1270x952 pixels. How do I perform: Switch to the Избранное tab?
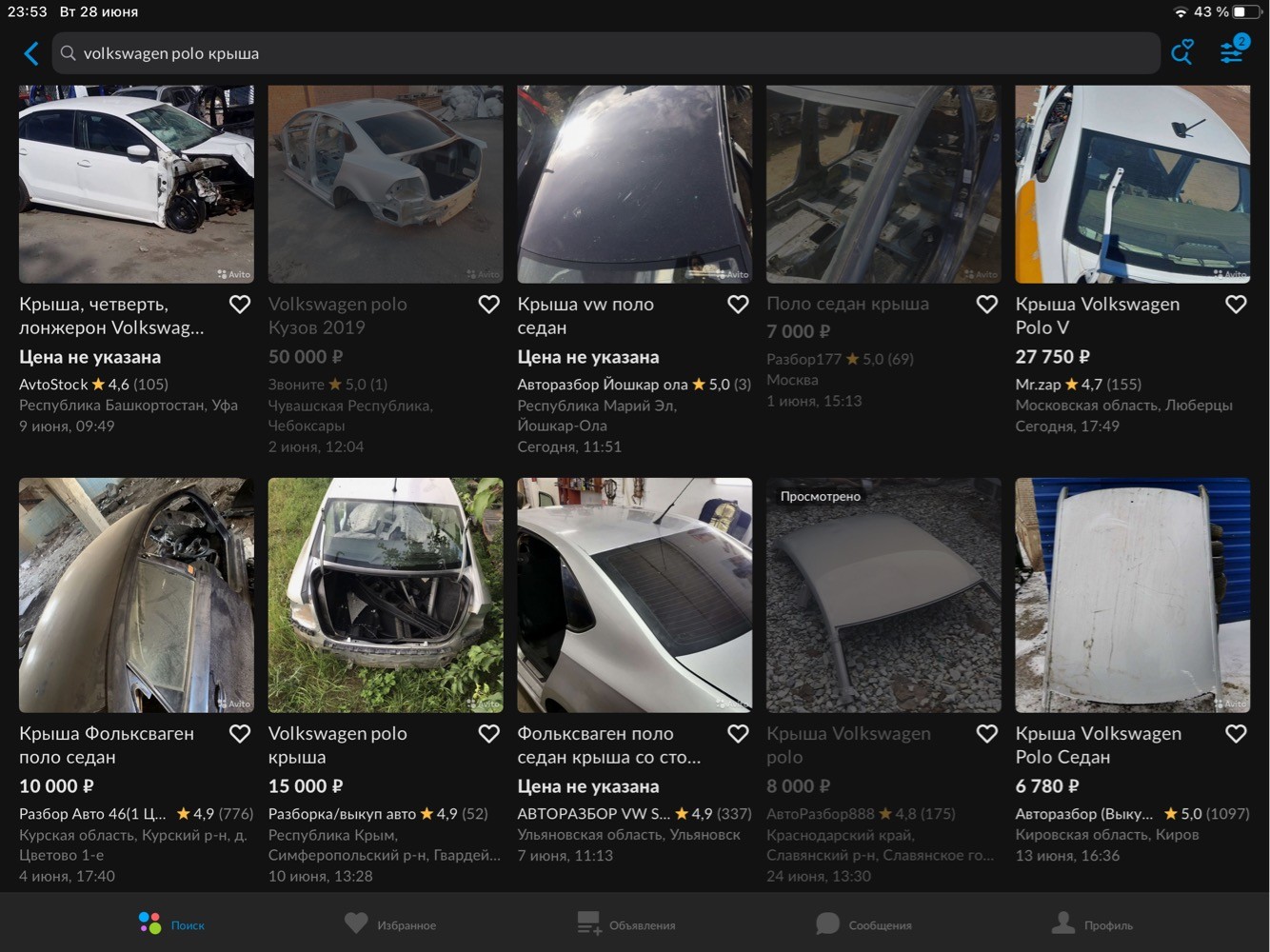click(390, 923)
